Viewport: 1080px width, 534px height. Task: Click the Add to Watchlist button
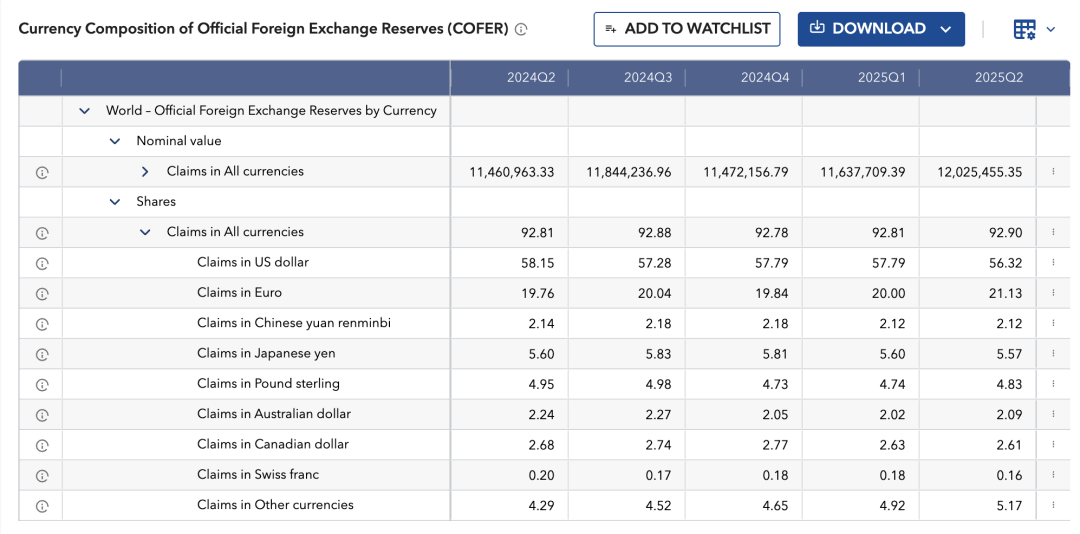pos(686,29)
